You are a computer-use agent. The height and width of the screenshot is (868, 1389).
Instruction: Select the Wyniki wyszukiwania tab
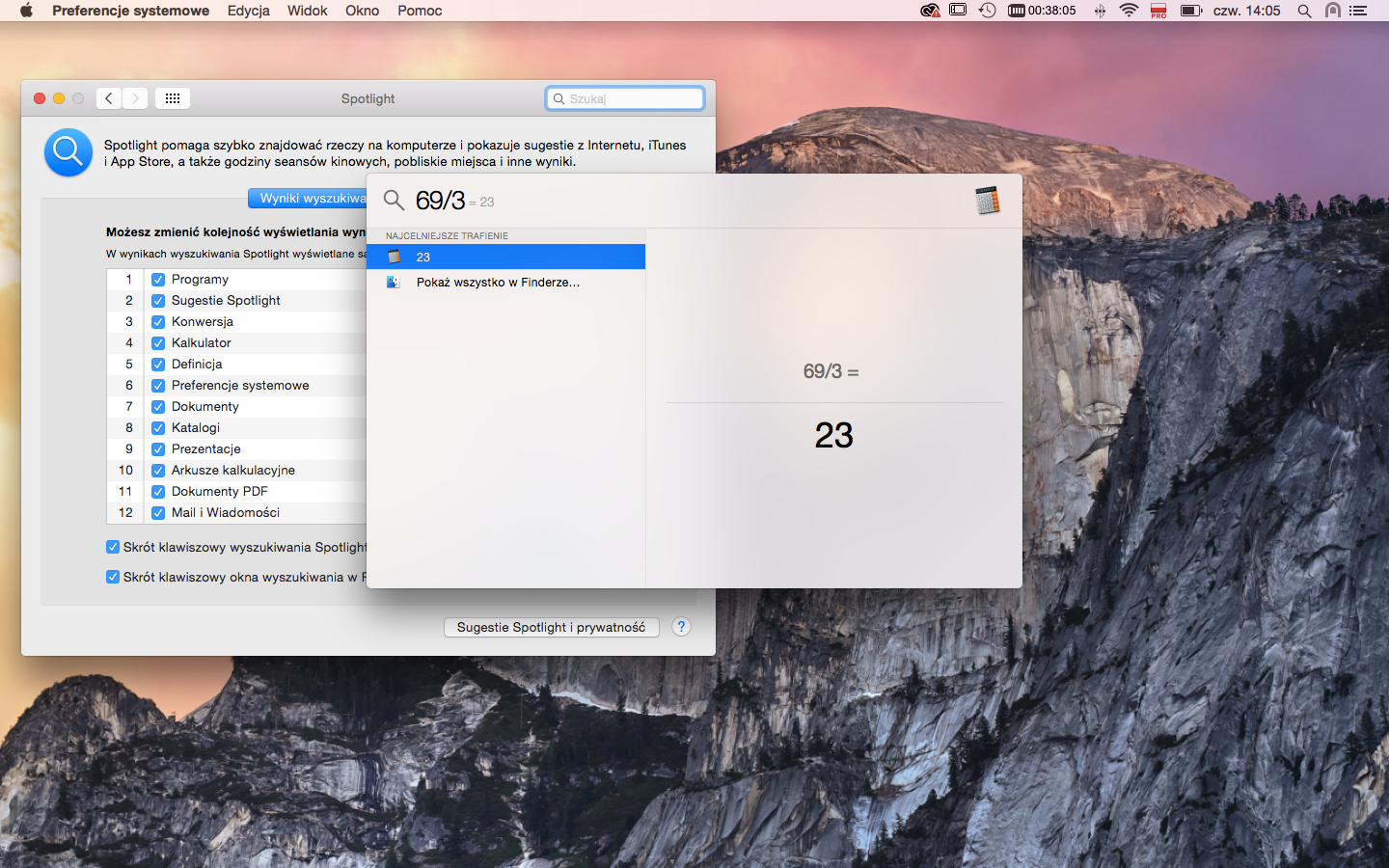[x=308, y=198]
